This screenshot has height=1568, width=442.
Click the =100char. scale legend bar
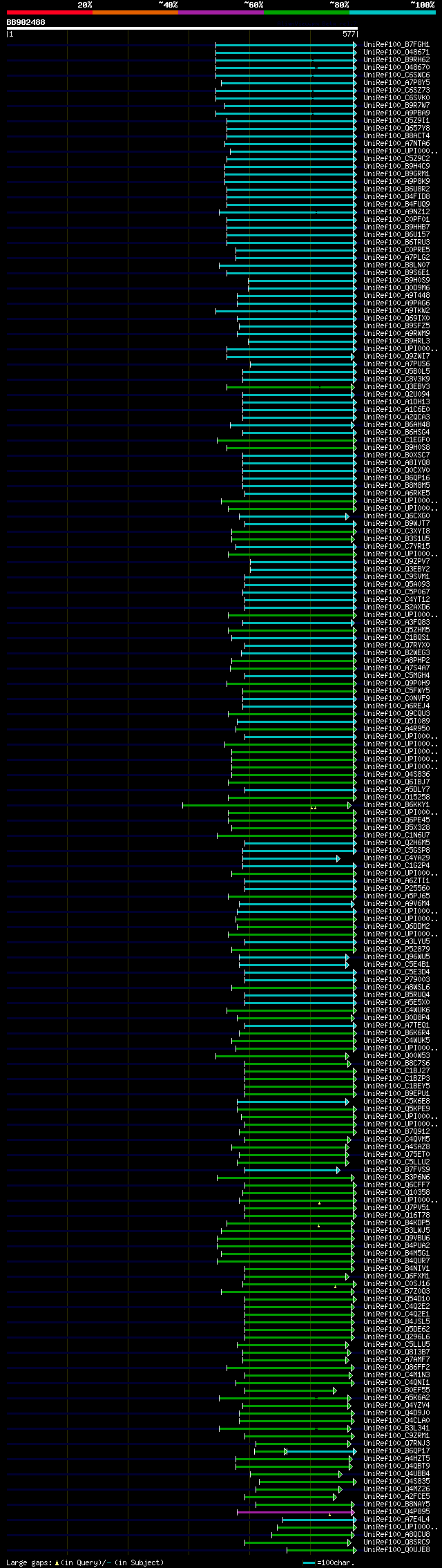tap(309, 1562)
